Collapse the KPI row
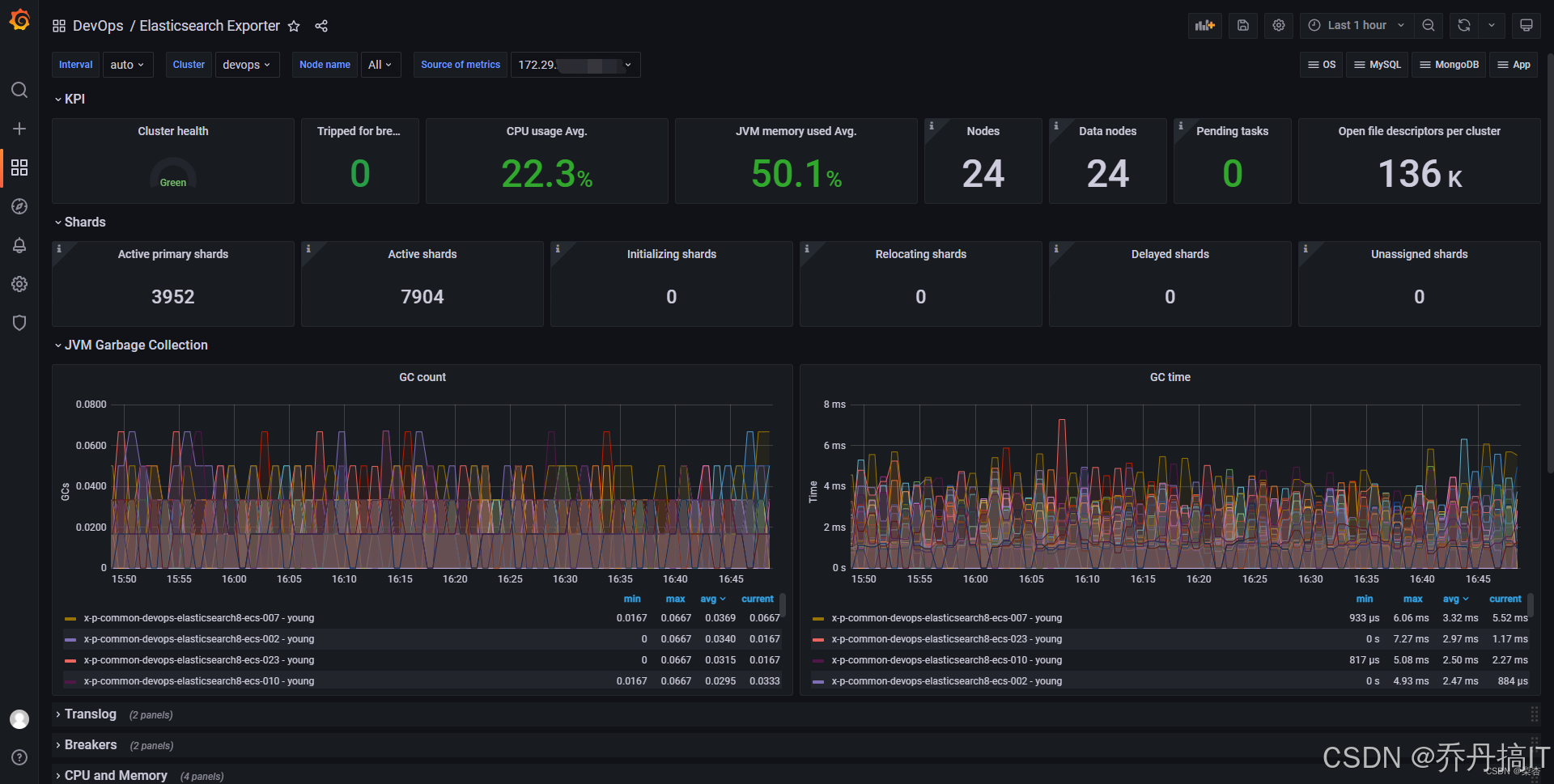 click(x=70, y=99)
